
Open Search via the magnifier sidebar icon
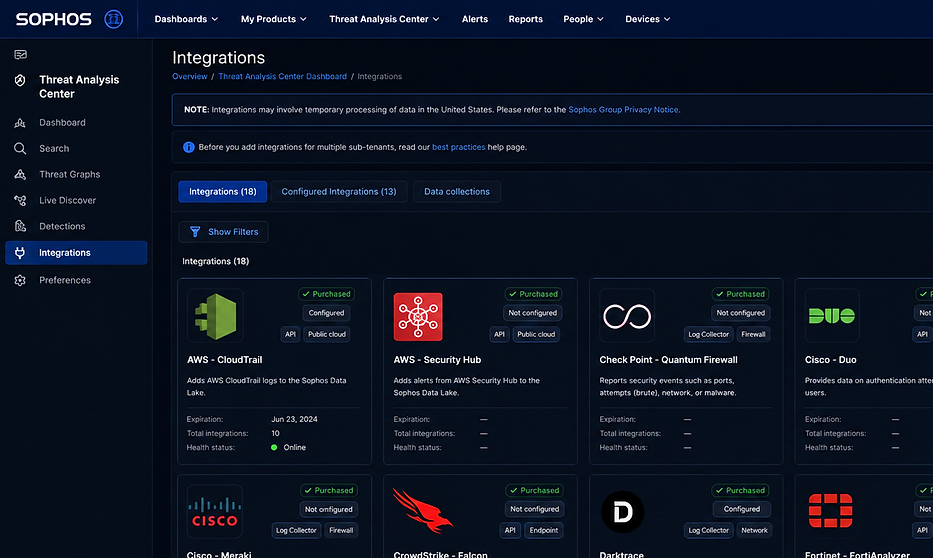(x=20, y=148)
